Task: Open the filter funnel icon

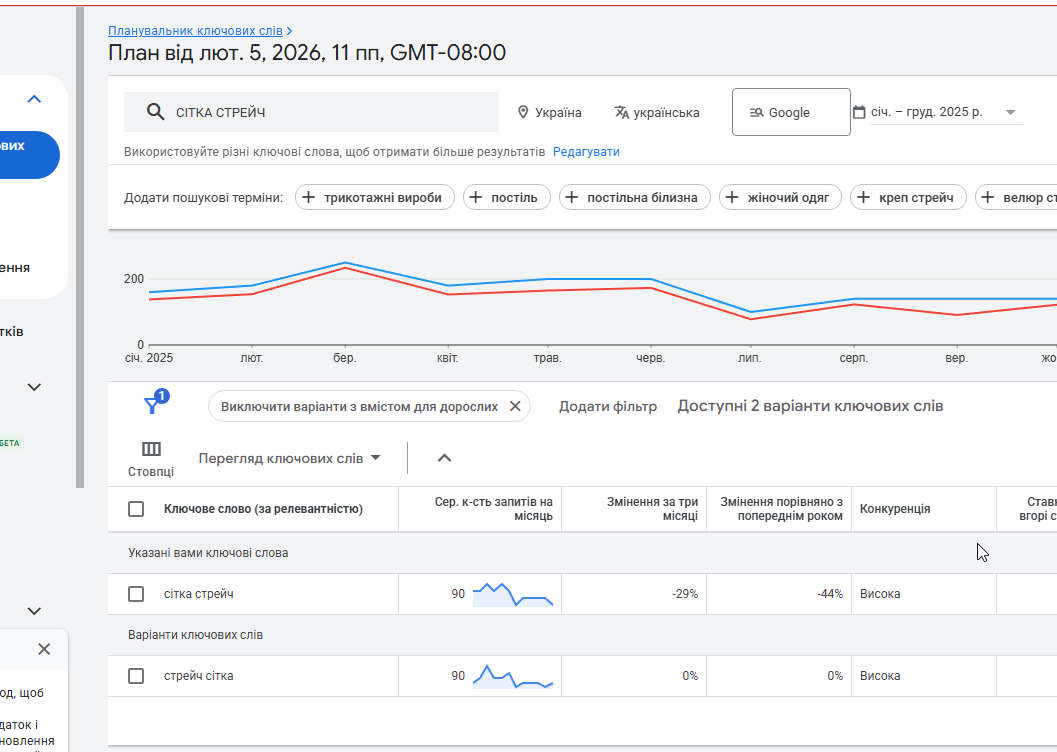Action: click(x=153, y=405)
